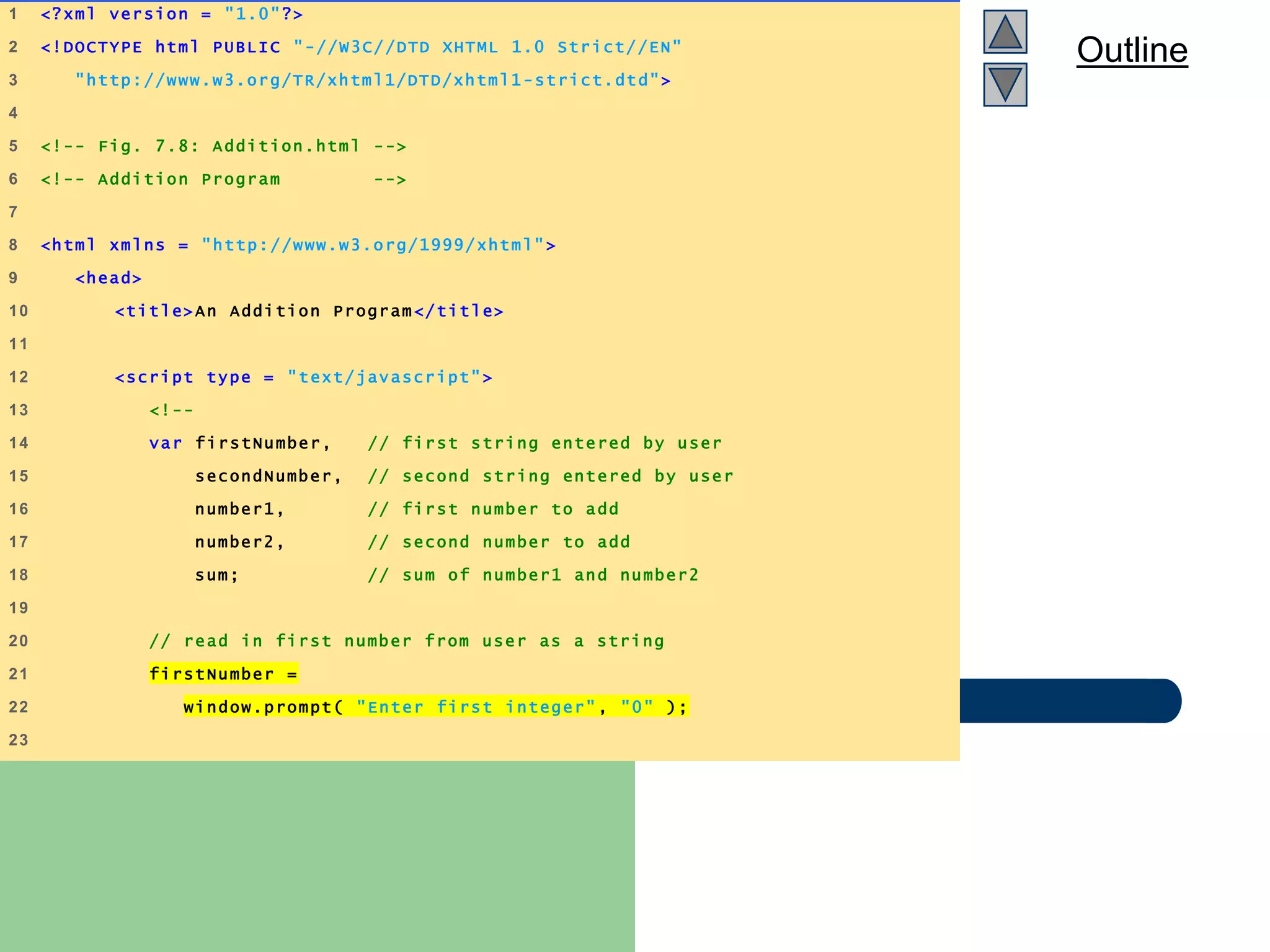This screenshot has width=1270, height=952.
Task: Click the up arrow navigation icon
Action: pos(1005,32)
